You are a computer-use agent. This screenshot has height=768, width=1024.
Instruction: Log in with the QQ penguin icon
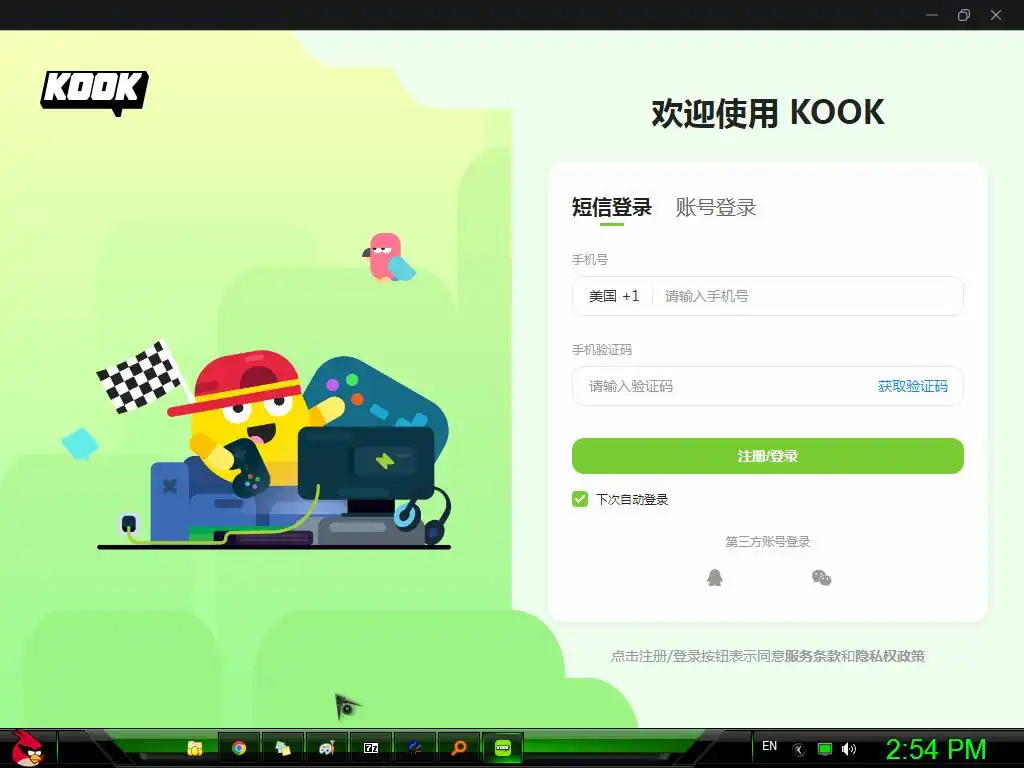pos(715,577)
